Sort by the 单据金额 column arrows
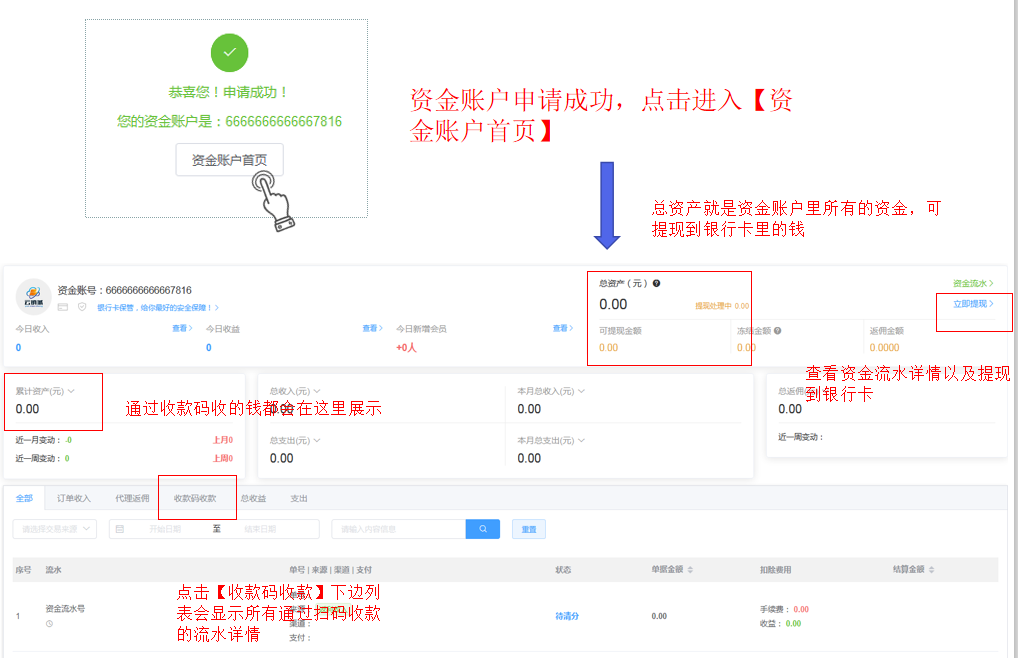 pos(690,570)
